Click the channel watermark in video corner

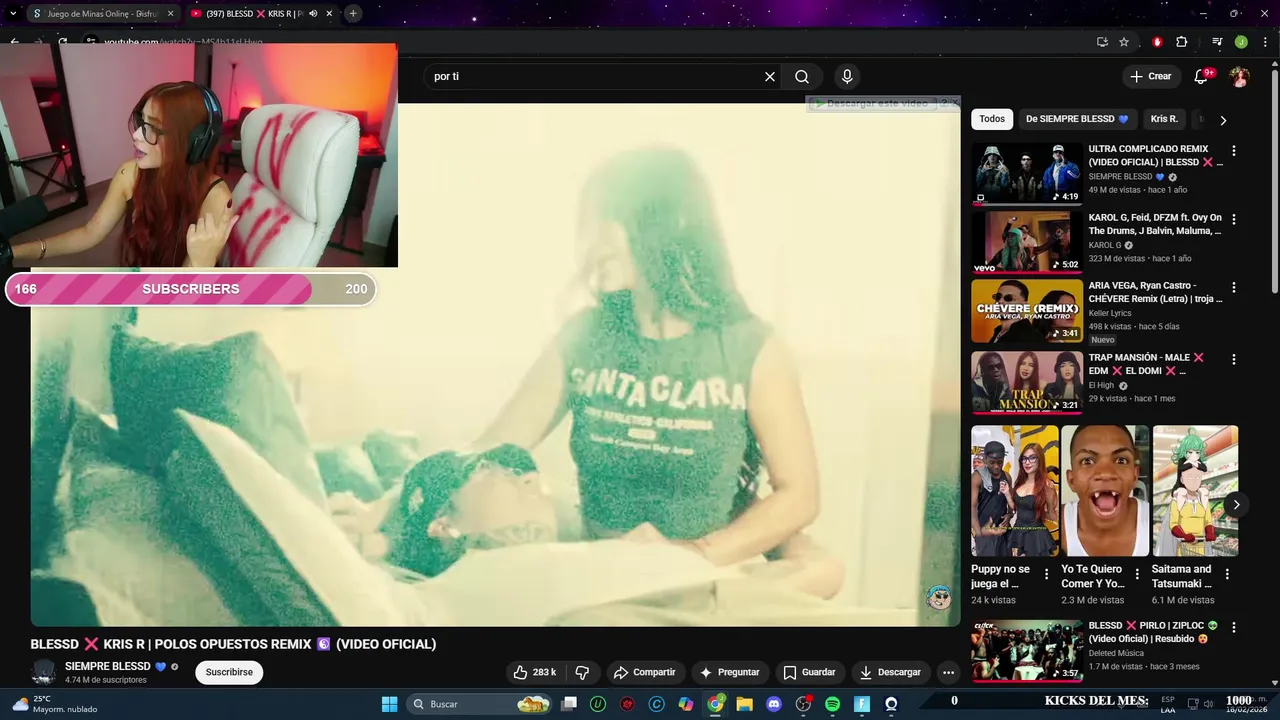click(x=938, y=598)
